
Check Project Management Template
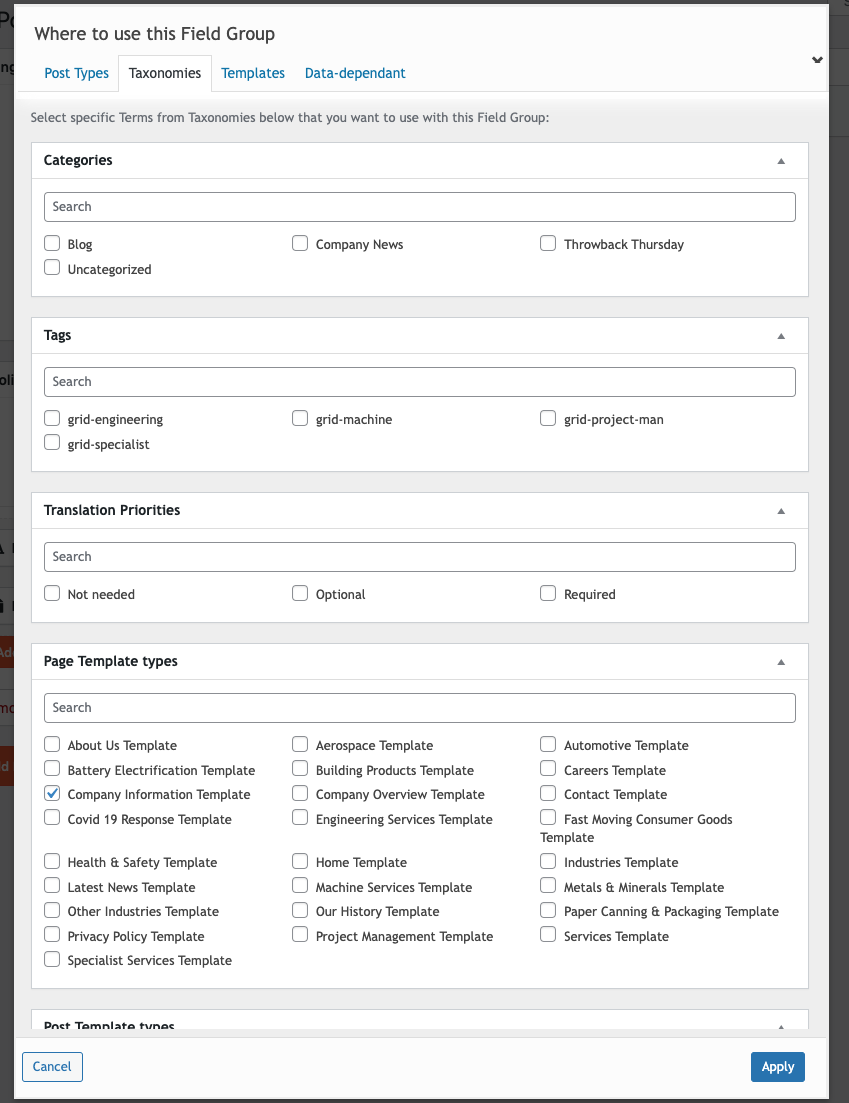[x=300, y=934]
